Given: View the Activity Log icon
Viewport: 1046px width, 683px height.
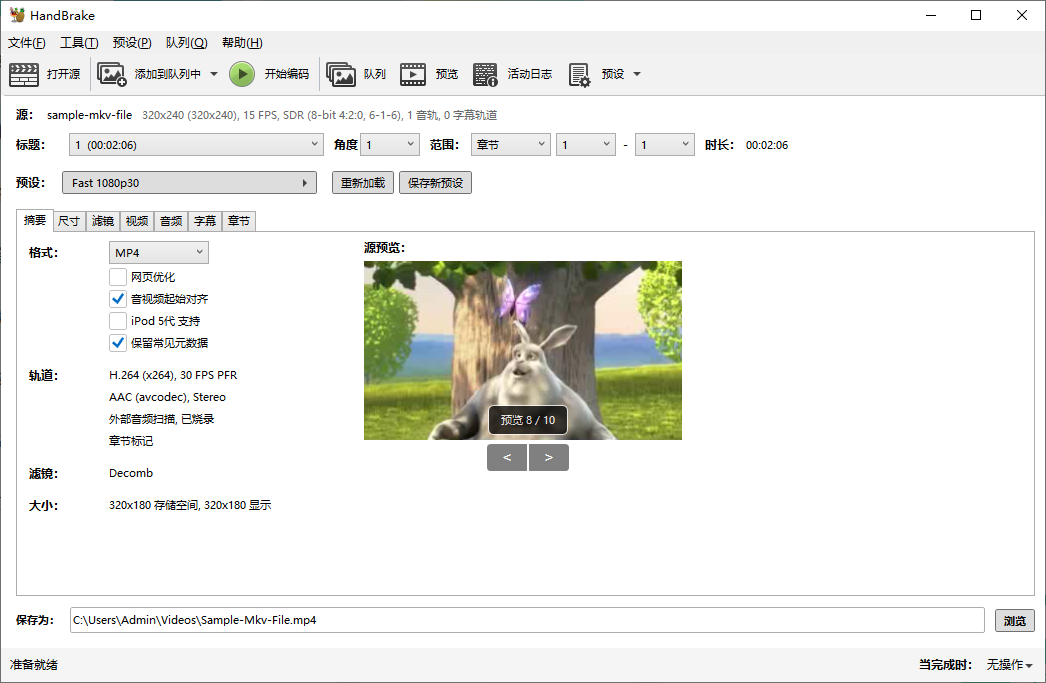Looking at the screenshot, I should [485, 73].
